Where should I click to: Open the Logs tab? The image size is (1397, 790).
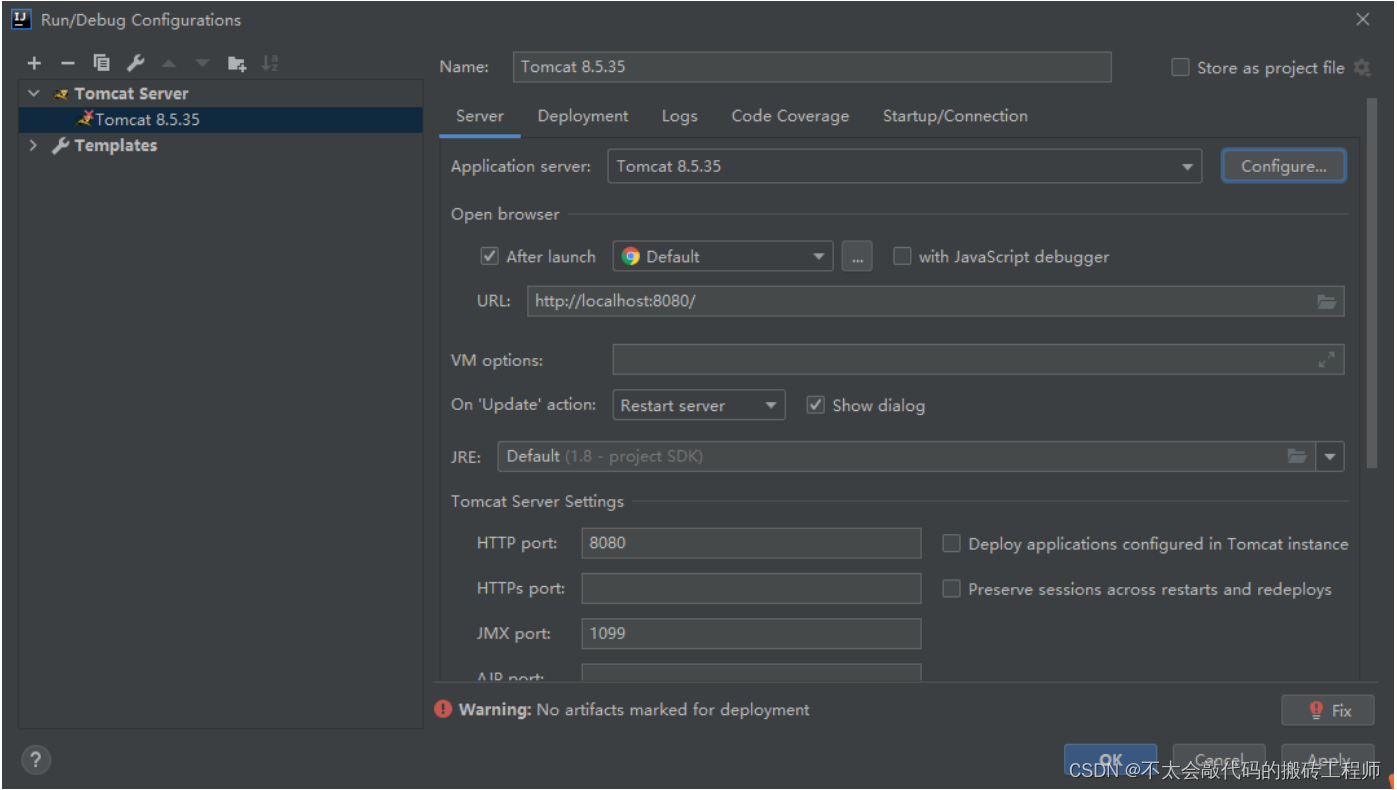(x=679, y=116)
